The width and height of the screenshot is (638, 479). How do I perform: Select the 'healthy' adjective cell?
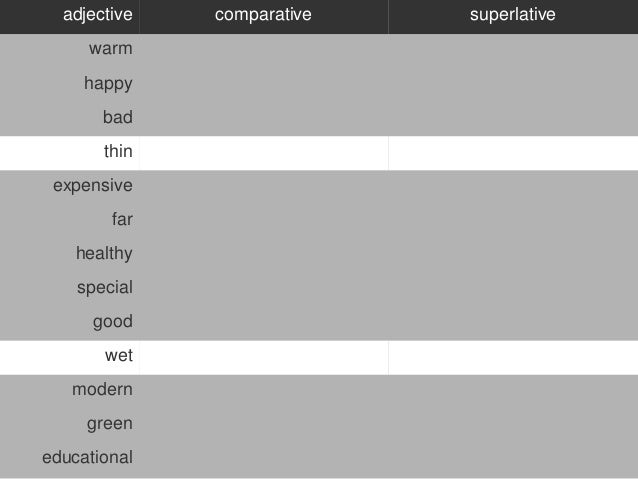click(104, 254)
